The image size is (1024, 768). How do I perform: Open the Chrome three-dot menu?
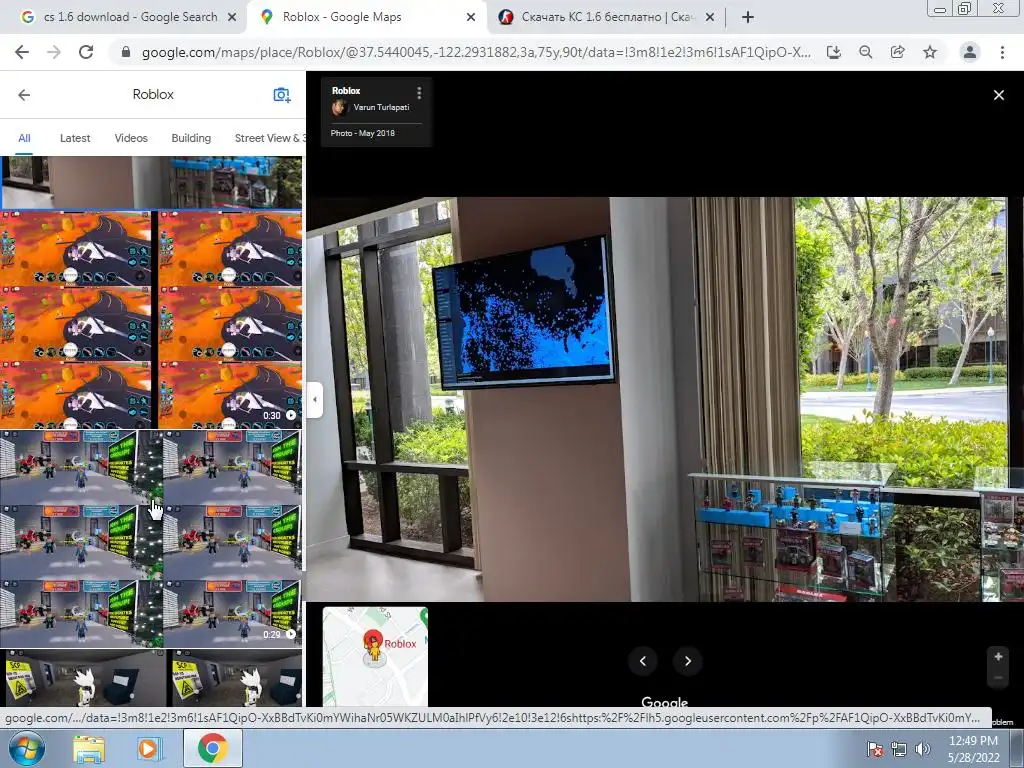pos(1002,52)
